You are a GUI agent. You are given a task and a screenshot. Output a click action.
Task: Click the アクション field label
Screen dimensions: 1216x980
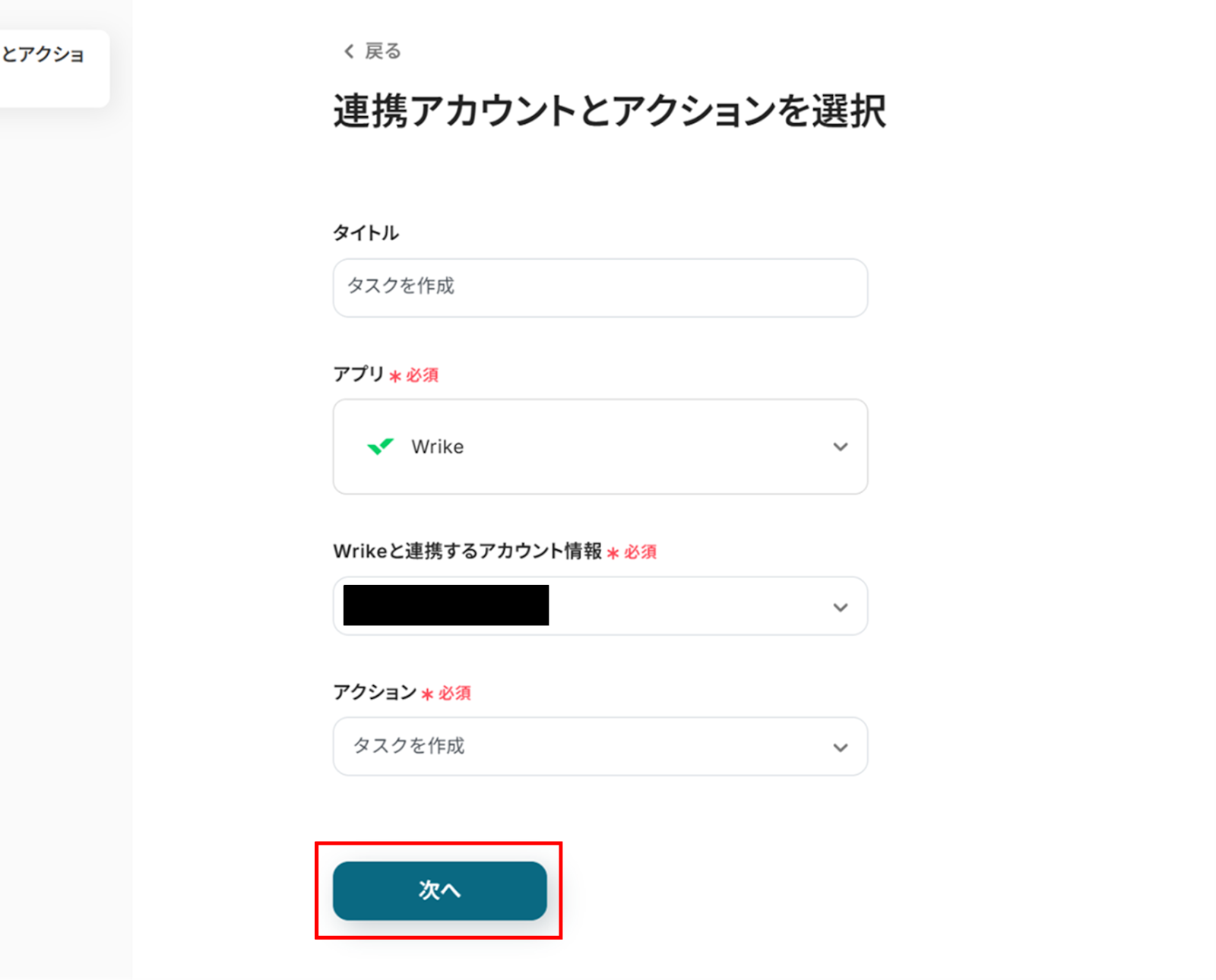click(375, 692)
